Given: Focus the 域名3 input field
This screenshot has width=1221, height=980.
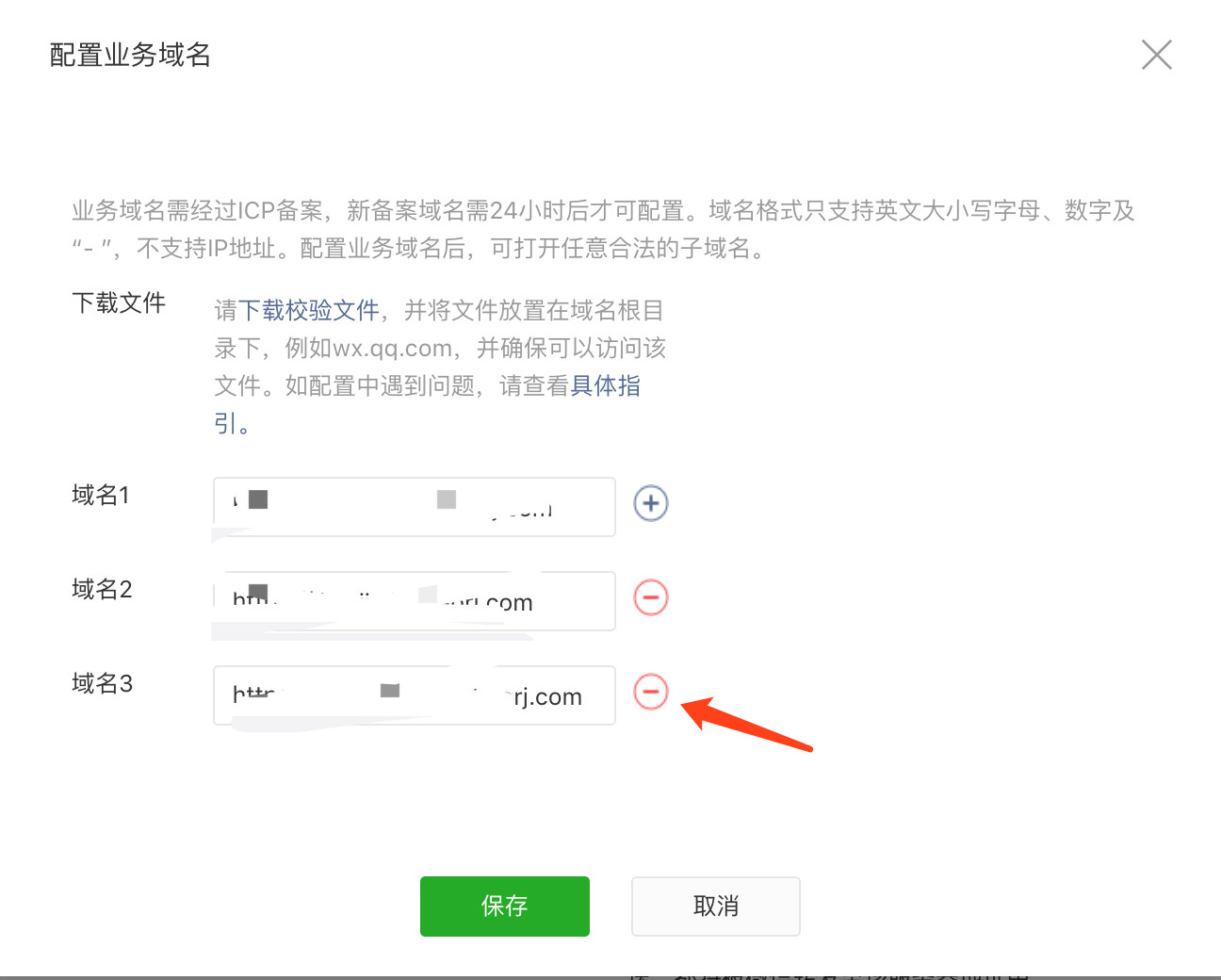Looking at the screenshot, I should tap(415, 695).
